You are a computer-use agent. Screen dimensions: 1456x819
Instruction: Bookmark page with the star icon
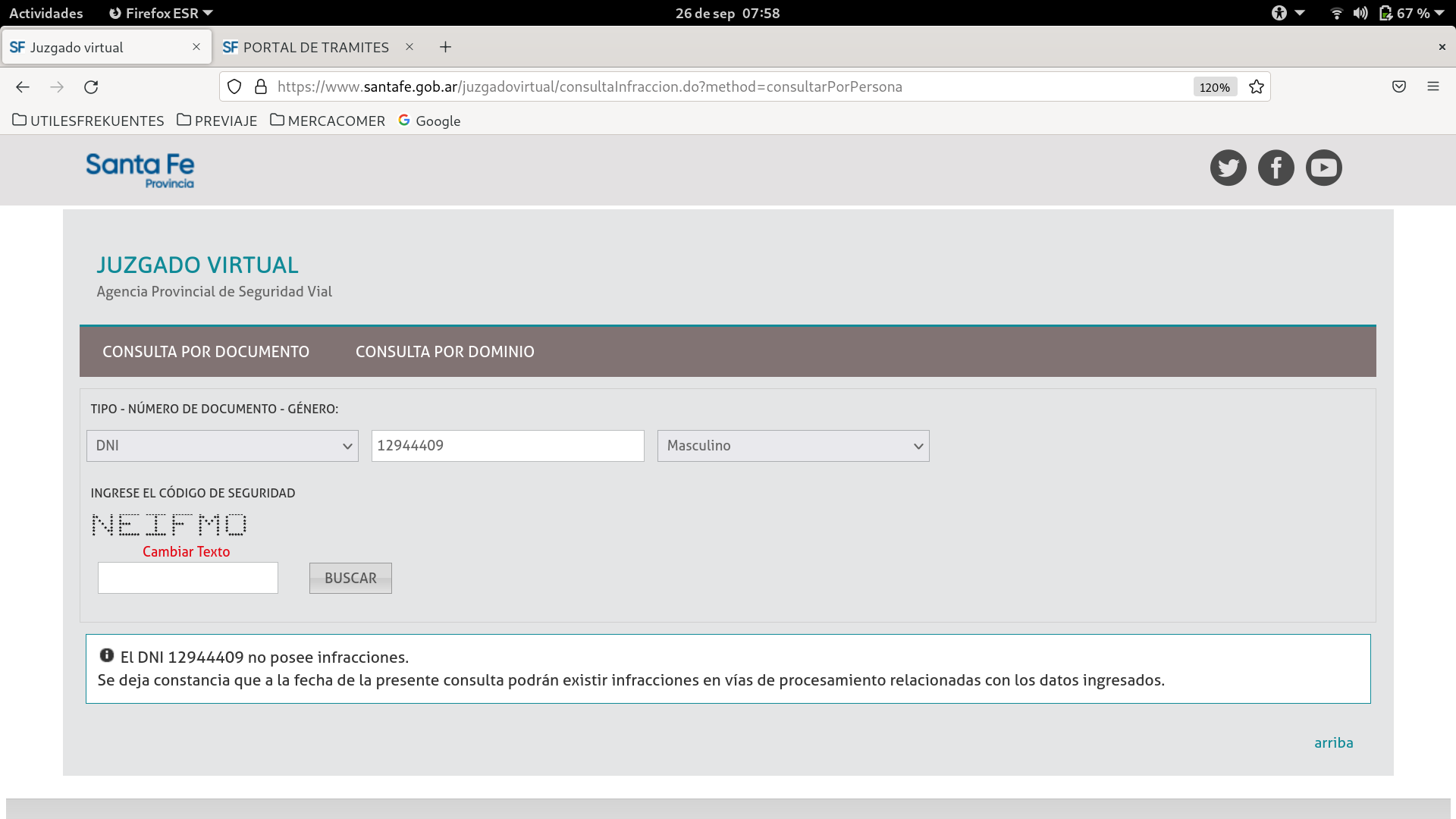click(1257, 87)
